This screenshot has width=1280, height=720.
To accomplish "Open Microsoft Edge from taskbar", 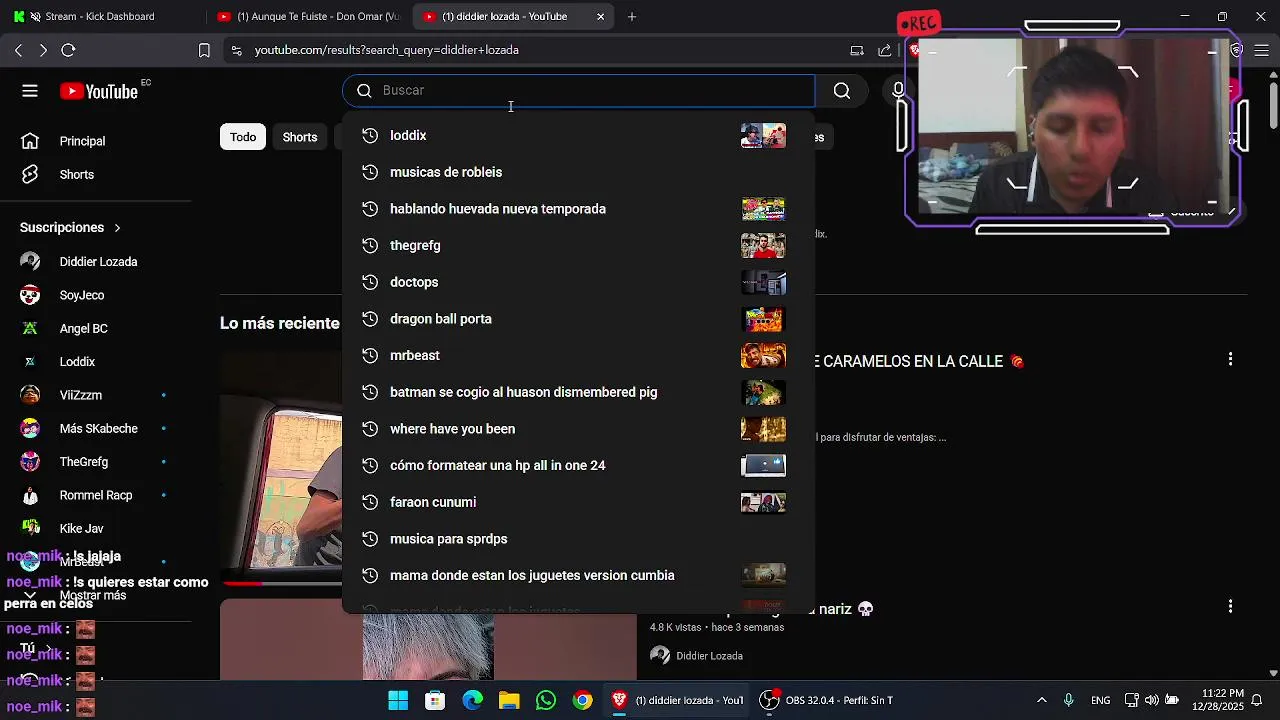I will [472, 700].
